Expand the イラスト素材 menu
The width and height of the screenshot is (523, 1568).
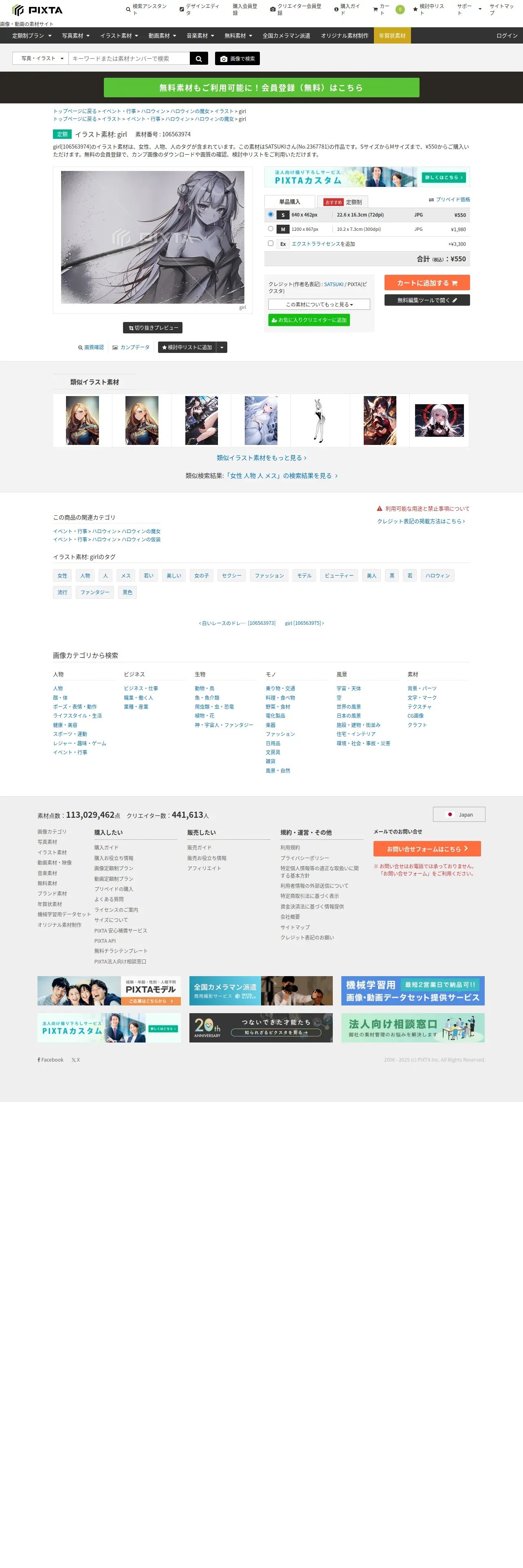coord(119,36)
